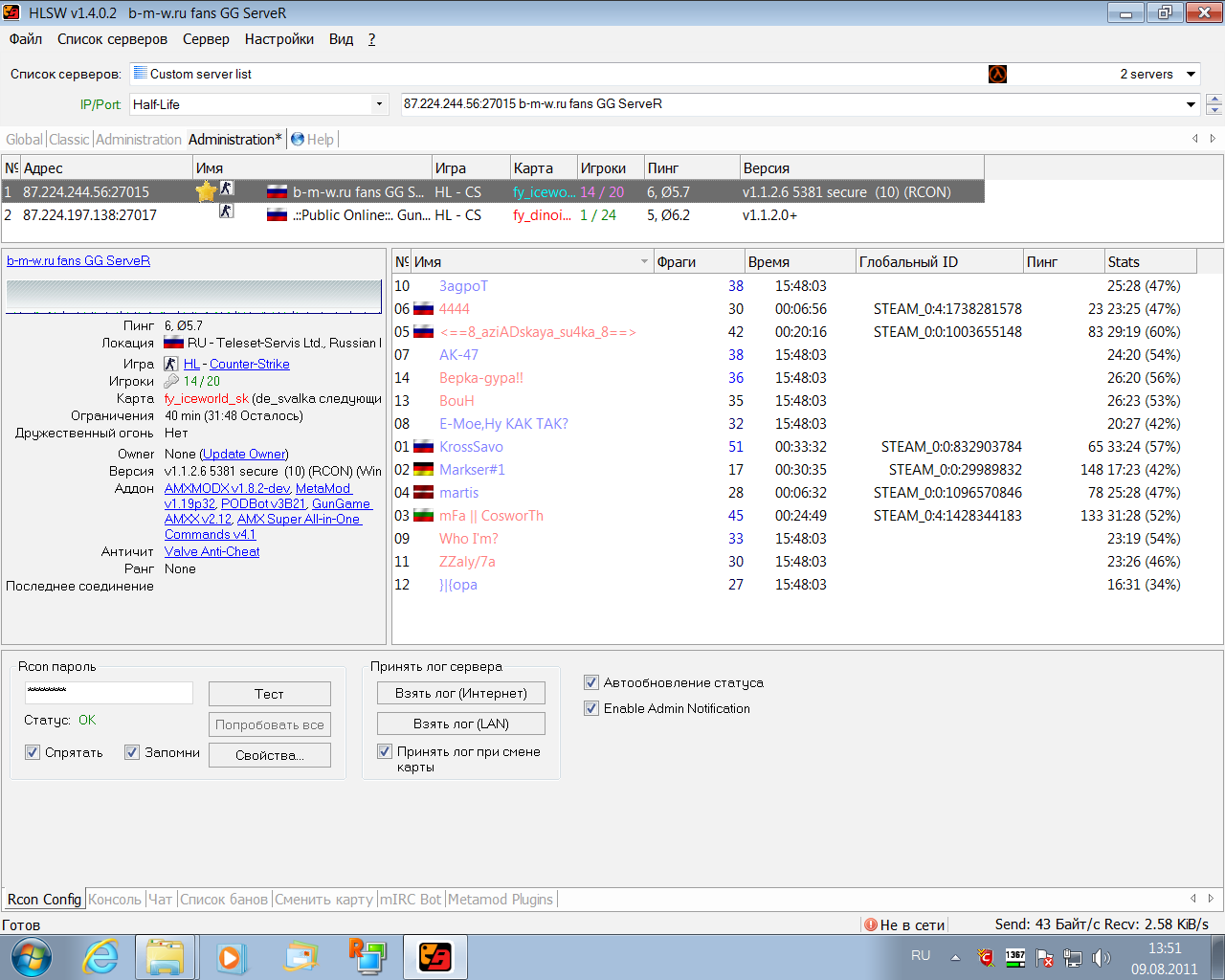Image resolution: width=1225 pixels, height=980 pixels.
Task: Click the Counter-Strike icon on the Public Online server row
Action: click(x=226, y=211)
